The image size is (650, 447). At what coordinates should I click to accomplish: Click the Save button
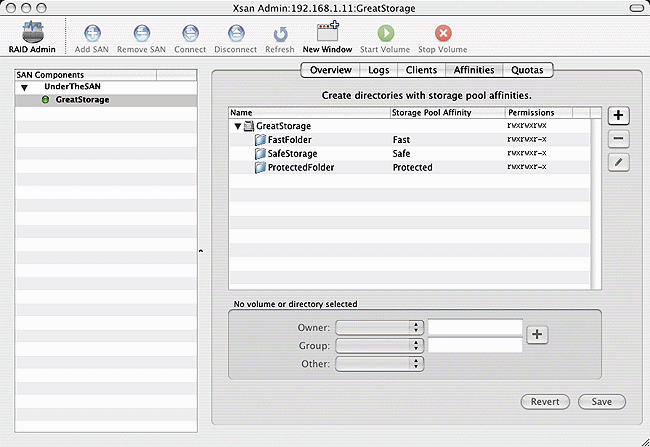[x=601, y=402]
